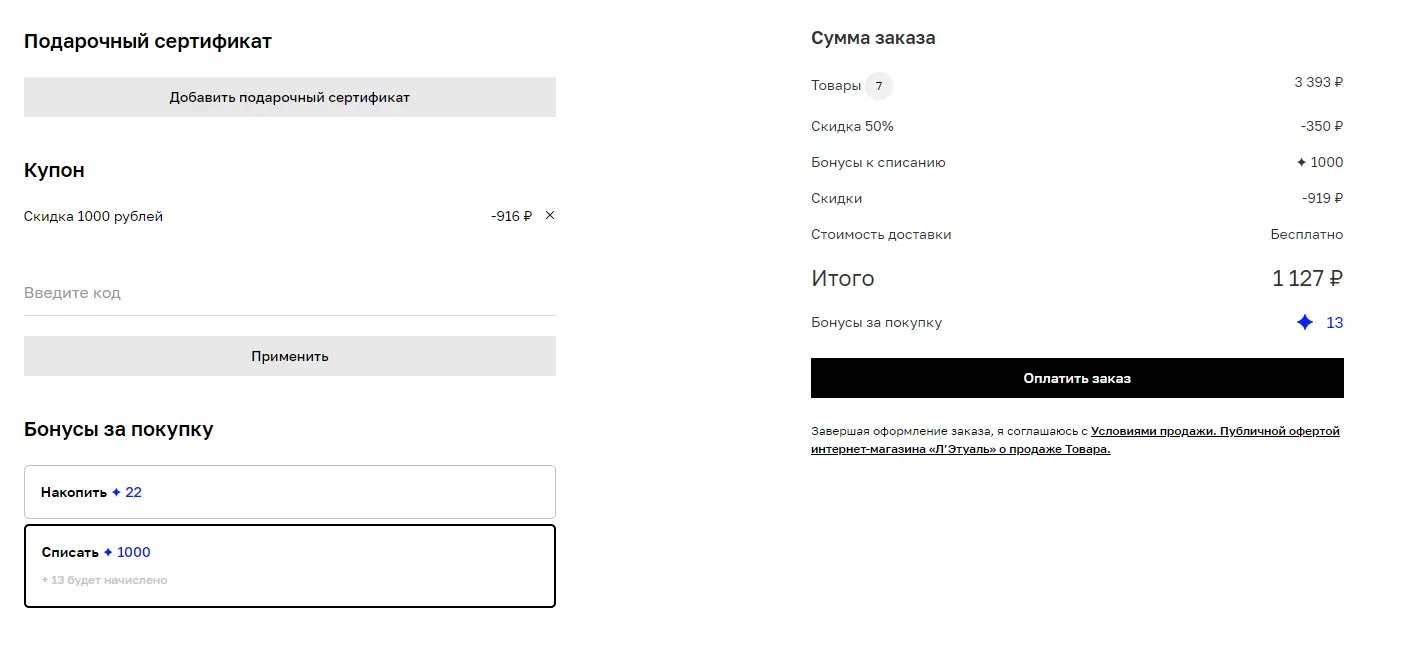Click the + 13 будет начислено note
Image resolution: width=1404 pixels, height=663 pixels.
(x=105, y=580)
